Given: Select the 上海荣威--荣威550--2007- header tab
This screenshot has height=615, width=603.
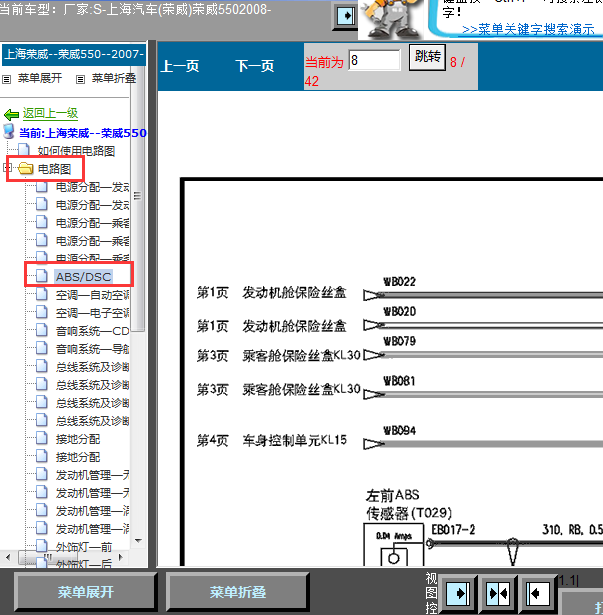Looking at the screenshot, I should point(74,54).
